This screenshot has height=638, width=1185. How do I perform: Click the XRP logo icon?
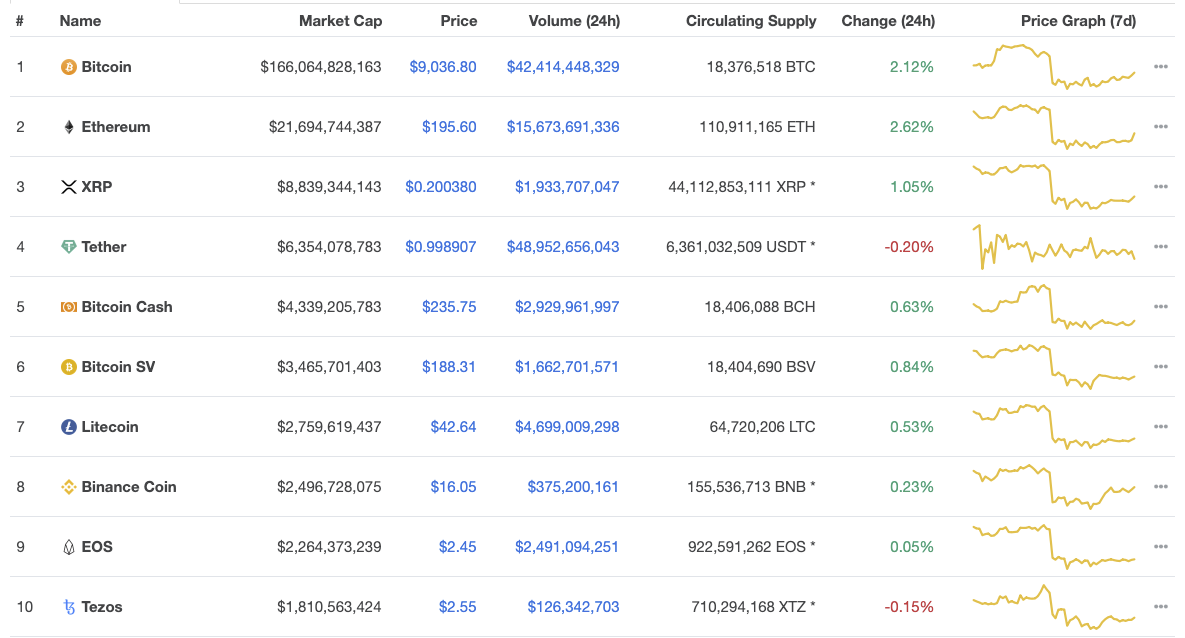[x=69, y=187]
